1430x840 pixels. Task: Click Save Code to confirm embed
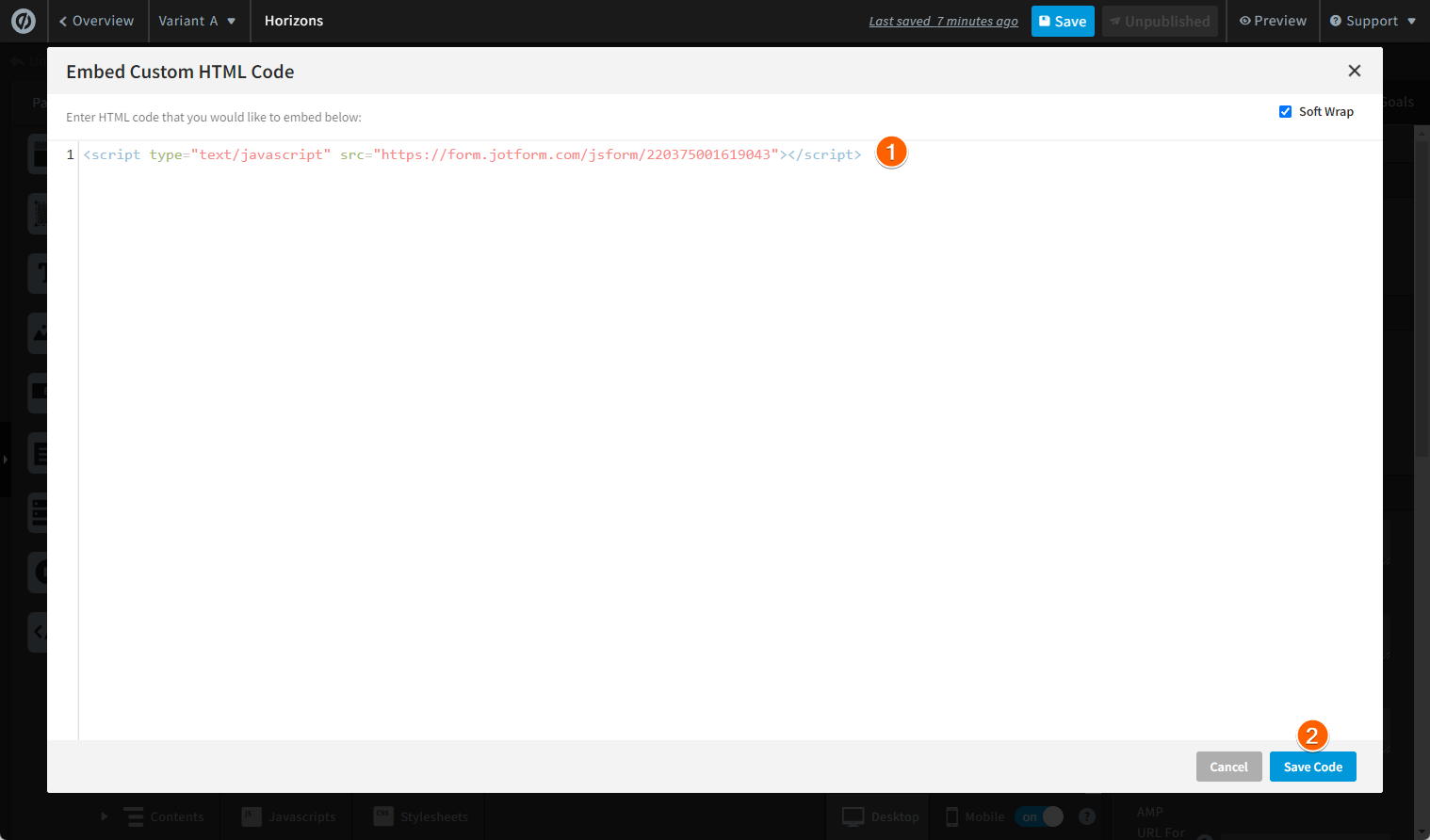pos(1312,767)
